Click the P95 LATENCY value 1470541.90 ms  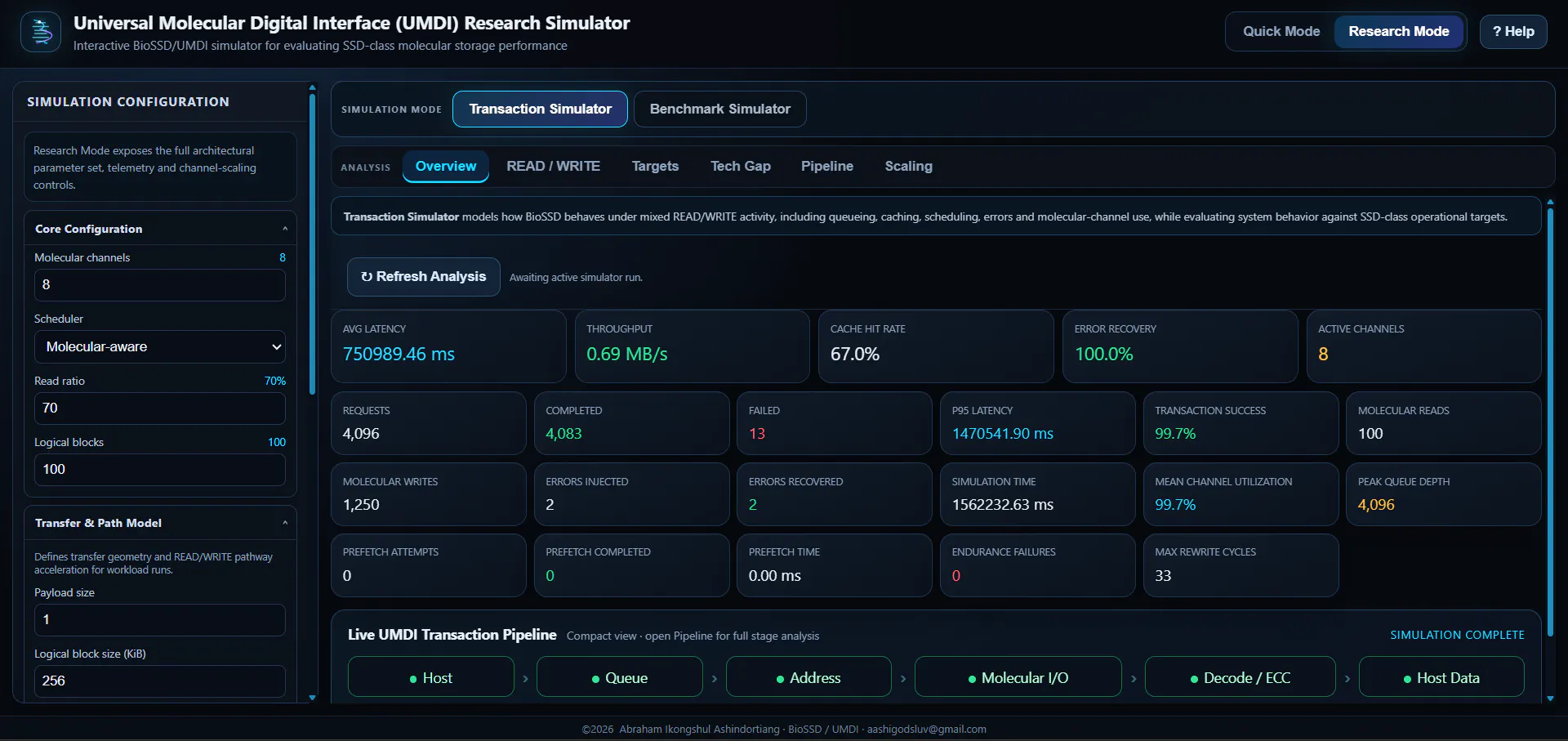[1003, 434]
